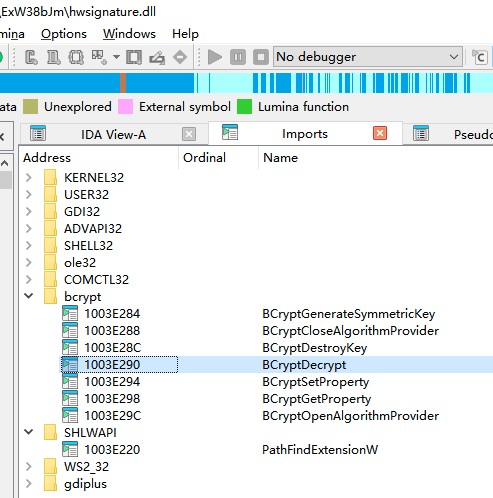Select BCryptDestroyKey import name
This screenshot has width=493, height=498.
coord(314,348)
